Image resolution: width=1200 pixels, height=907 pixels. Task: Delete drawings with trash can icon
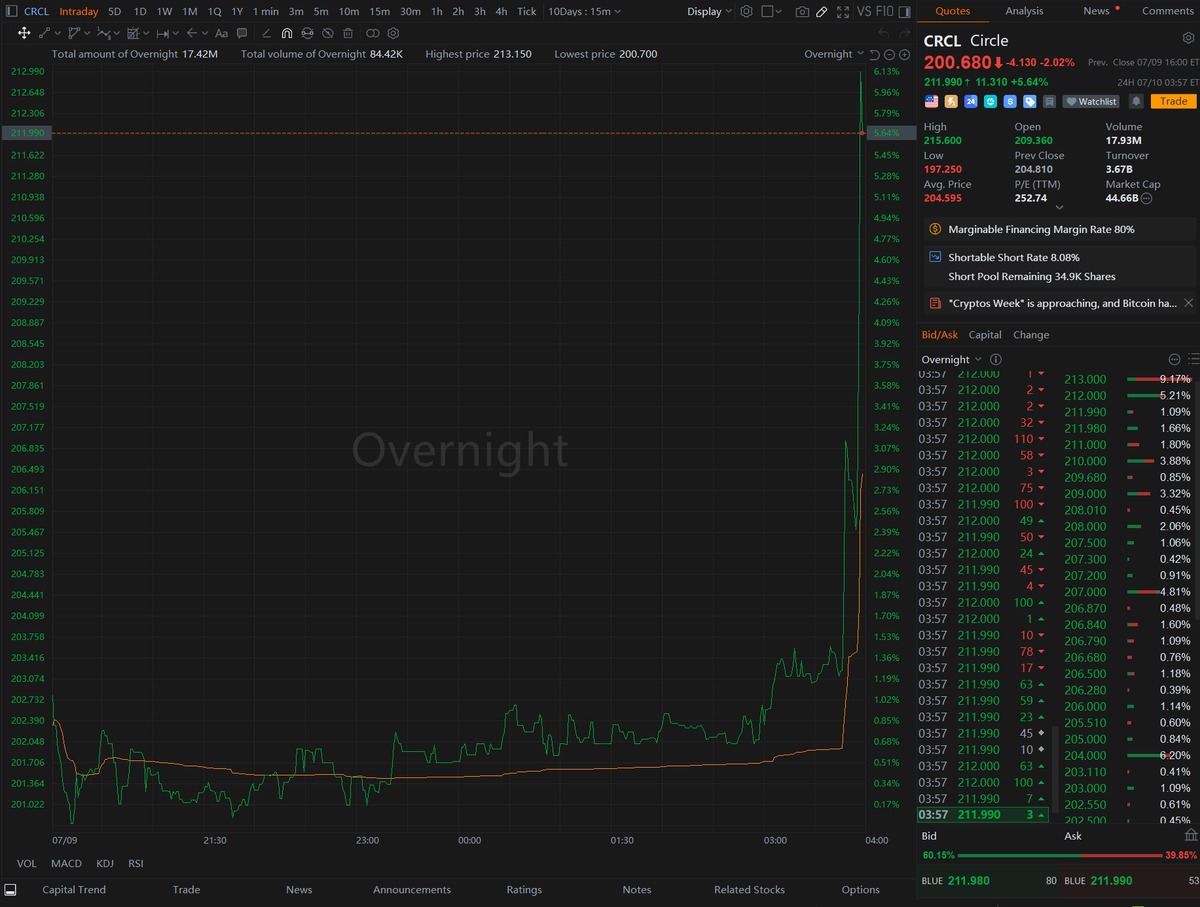coord(348,33)
